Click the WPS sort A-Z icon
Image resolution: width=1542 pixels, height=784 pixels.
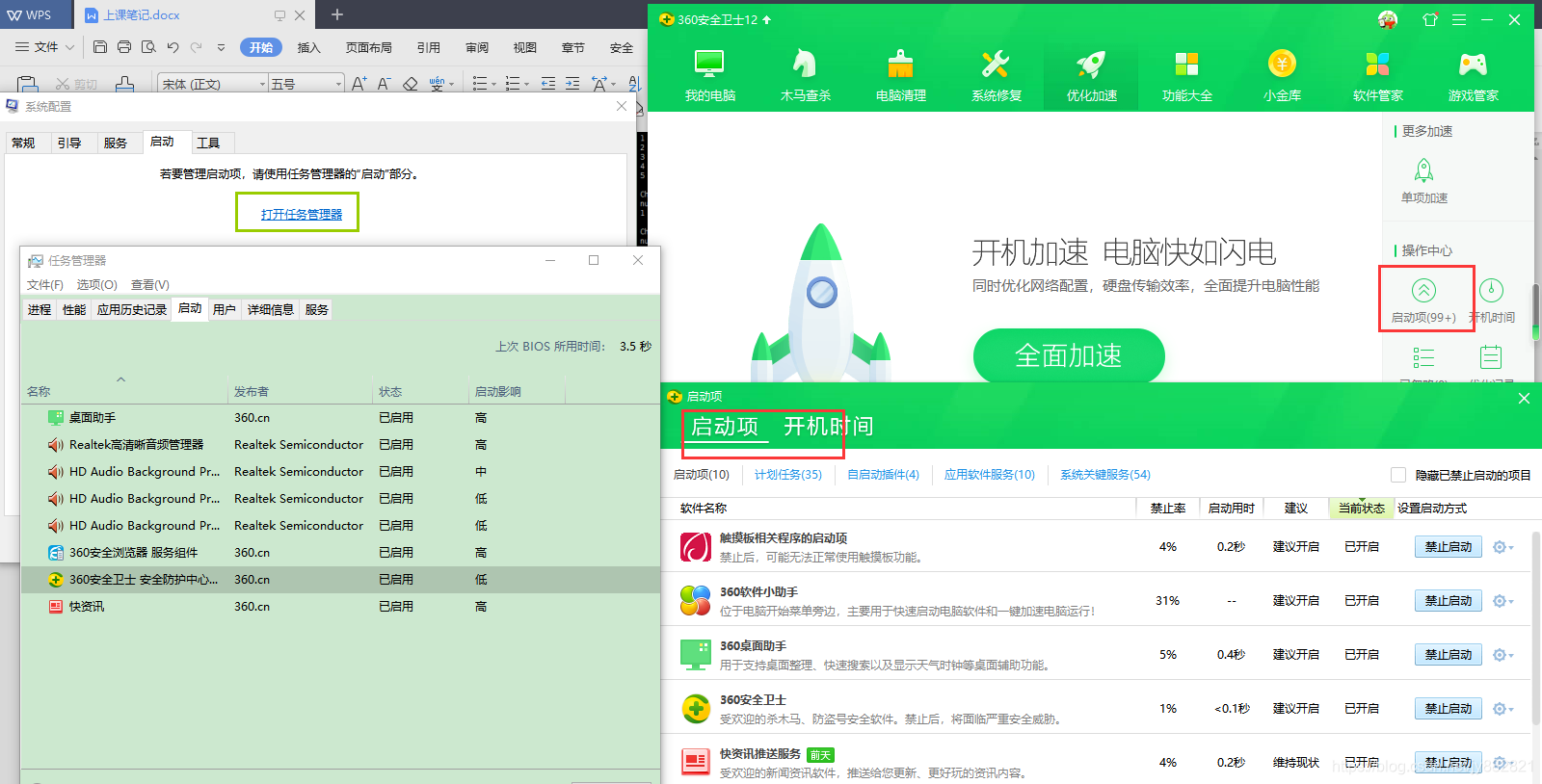click(x=634, y=84)
